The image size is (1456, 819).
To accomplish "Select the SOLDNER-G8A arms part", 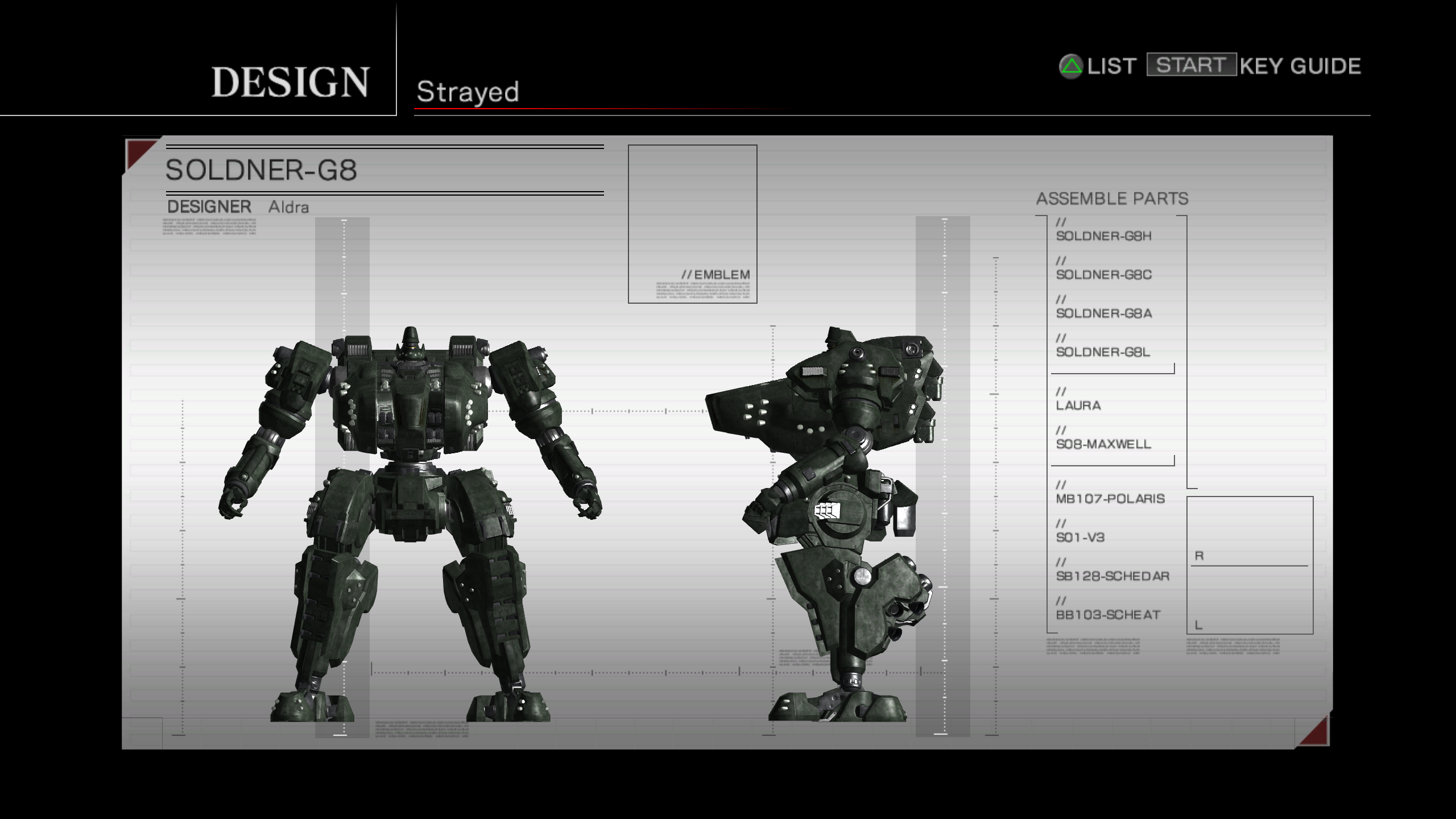I will coord(1104,313).
